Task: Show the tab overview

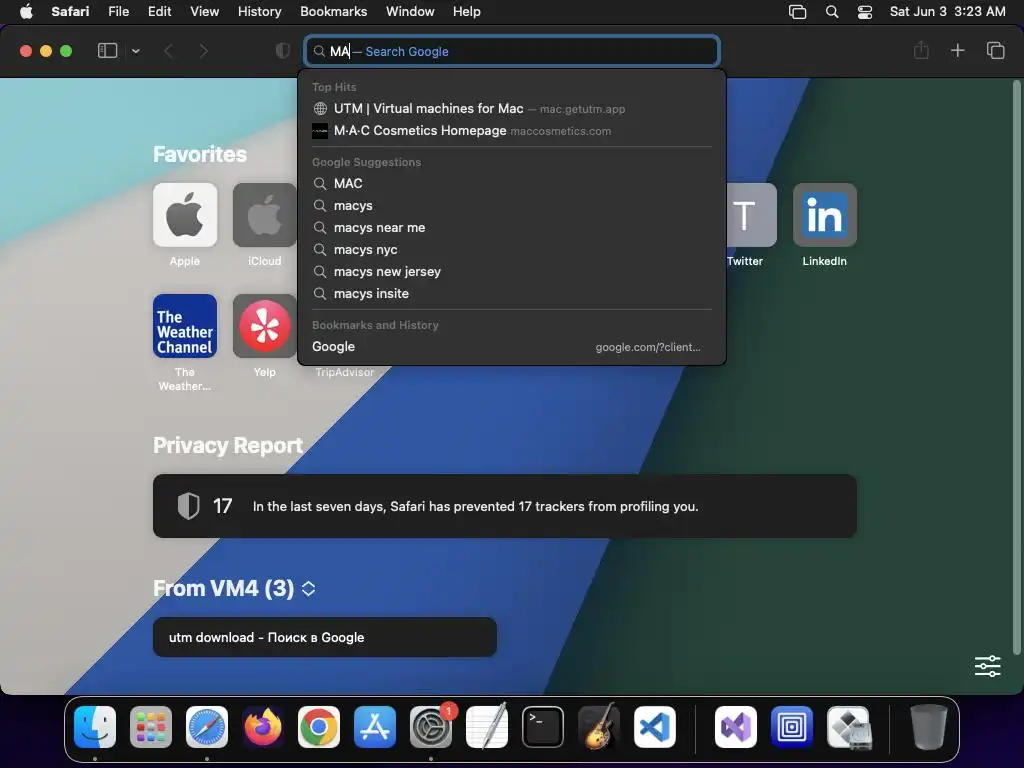Action: (x=995, y=50)
